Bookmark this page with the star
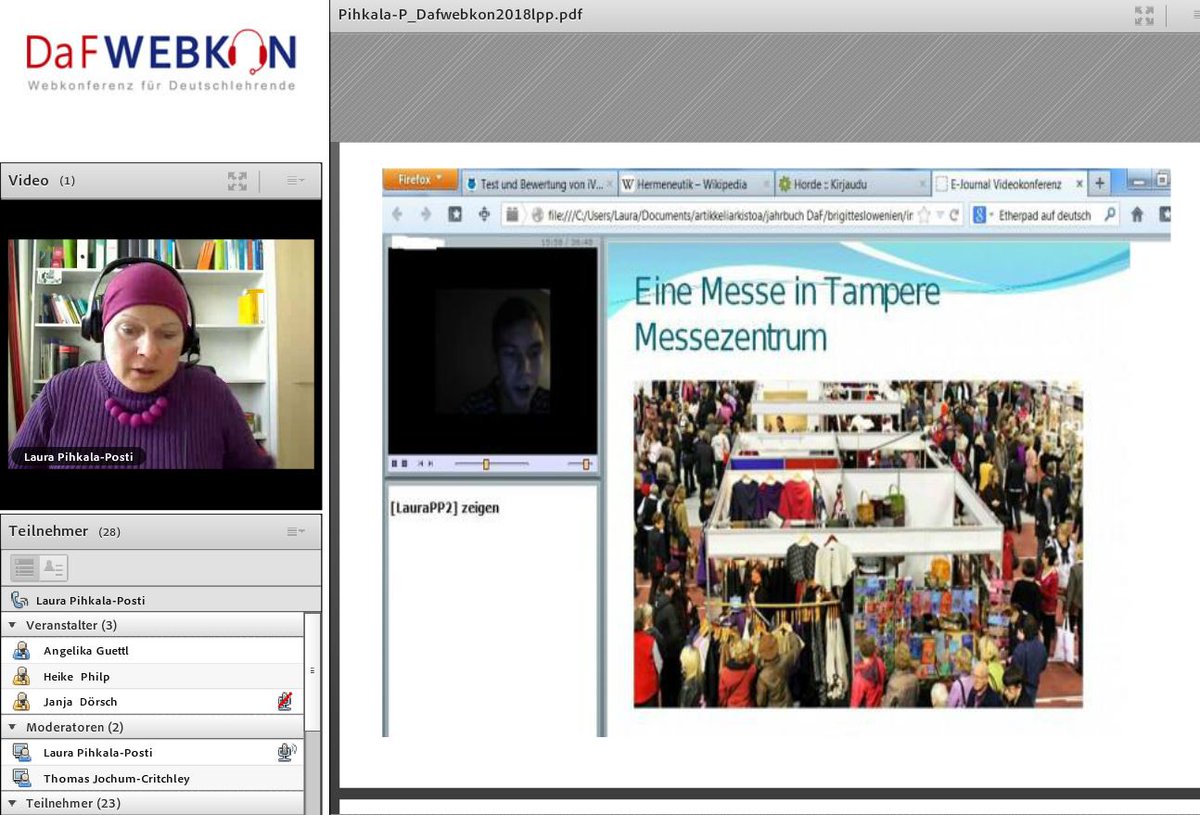1200x815 pixels. click(x=925, y=215)
